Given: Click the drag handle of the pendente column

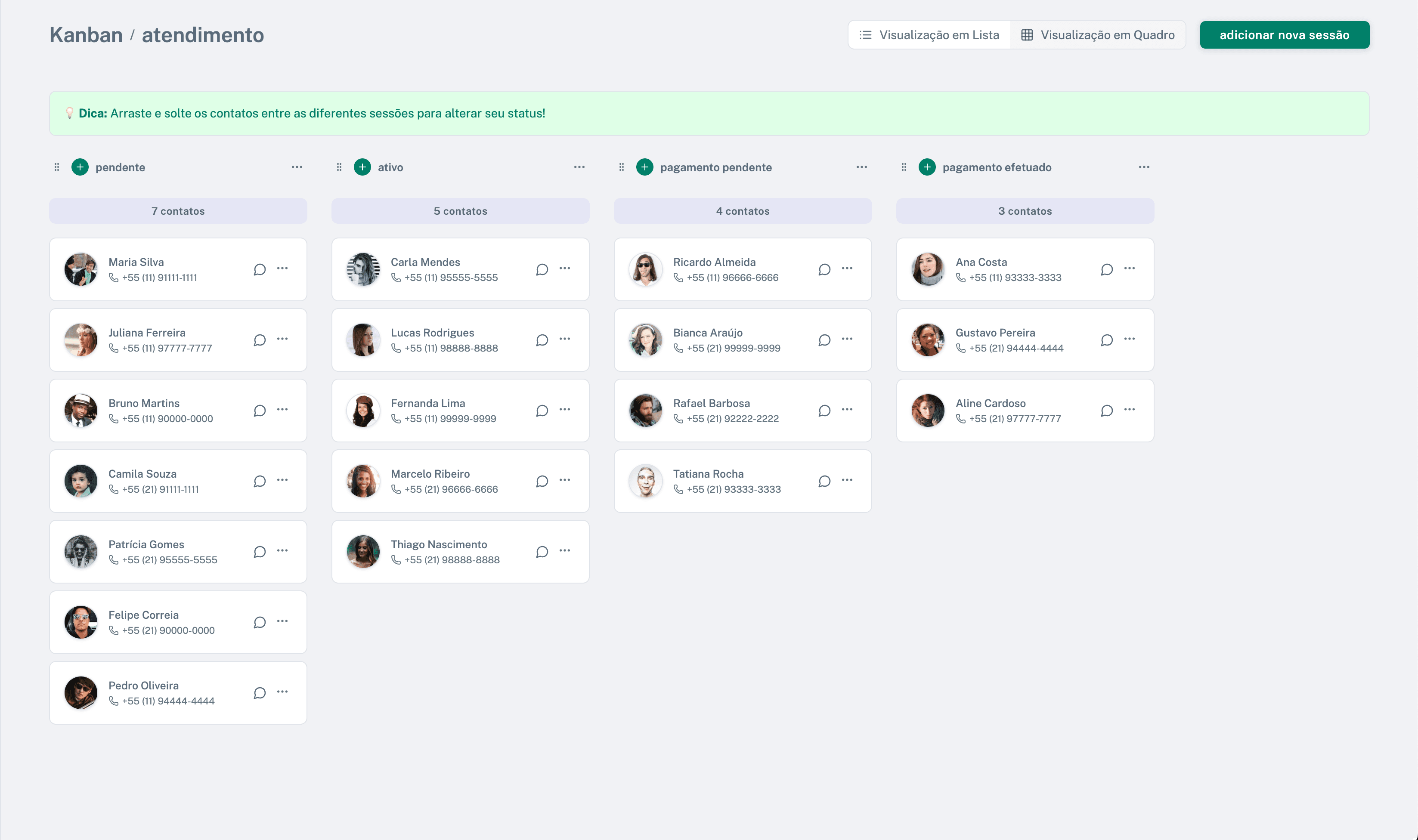Looking at the screenshot, I should click(x=56, y=167).
